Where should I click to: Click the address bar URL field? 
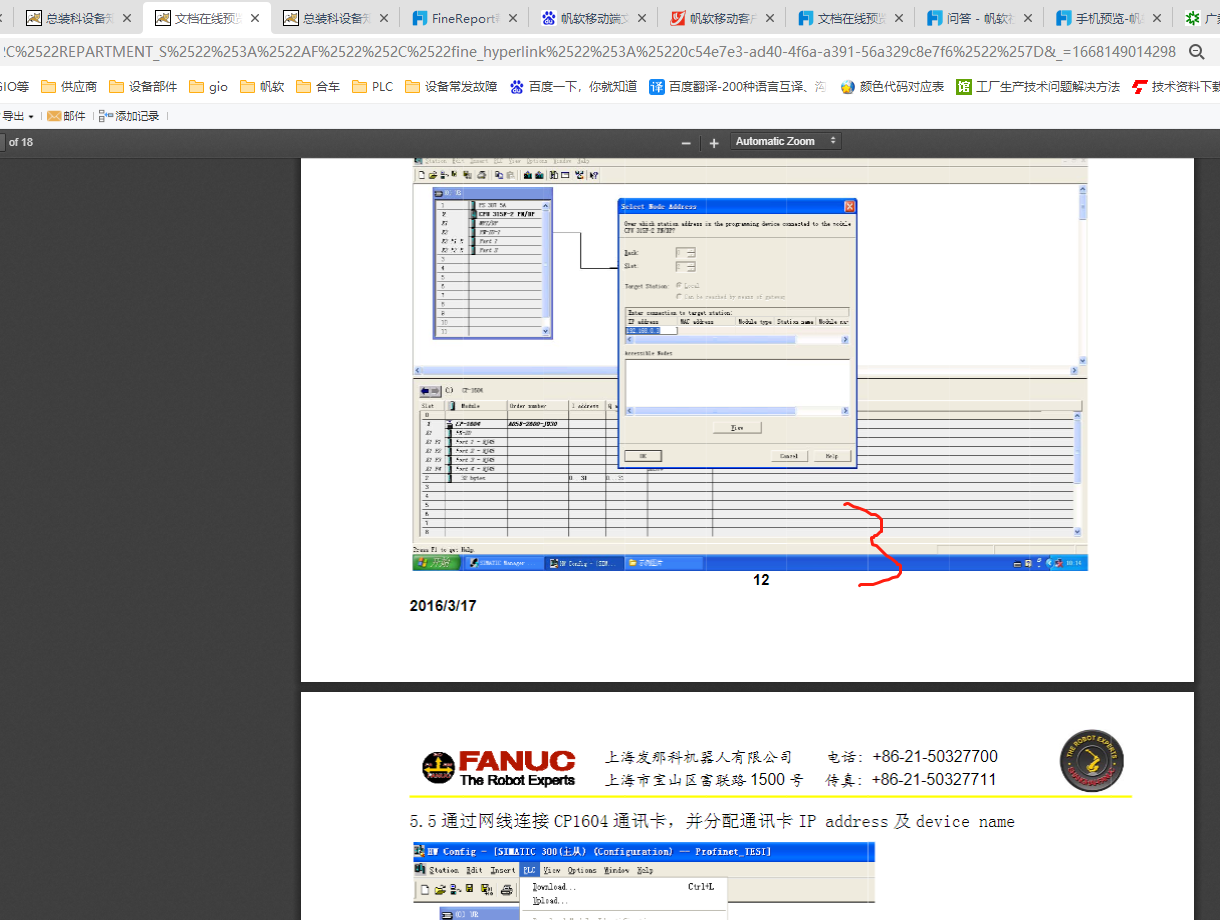click(588, 52)
